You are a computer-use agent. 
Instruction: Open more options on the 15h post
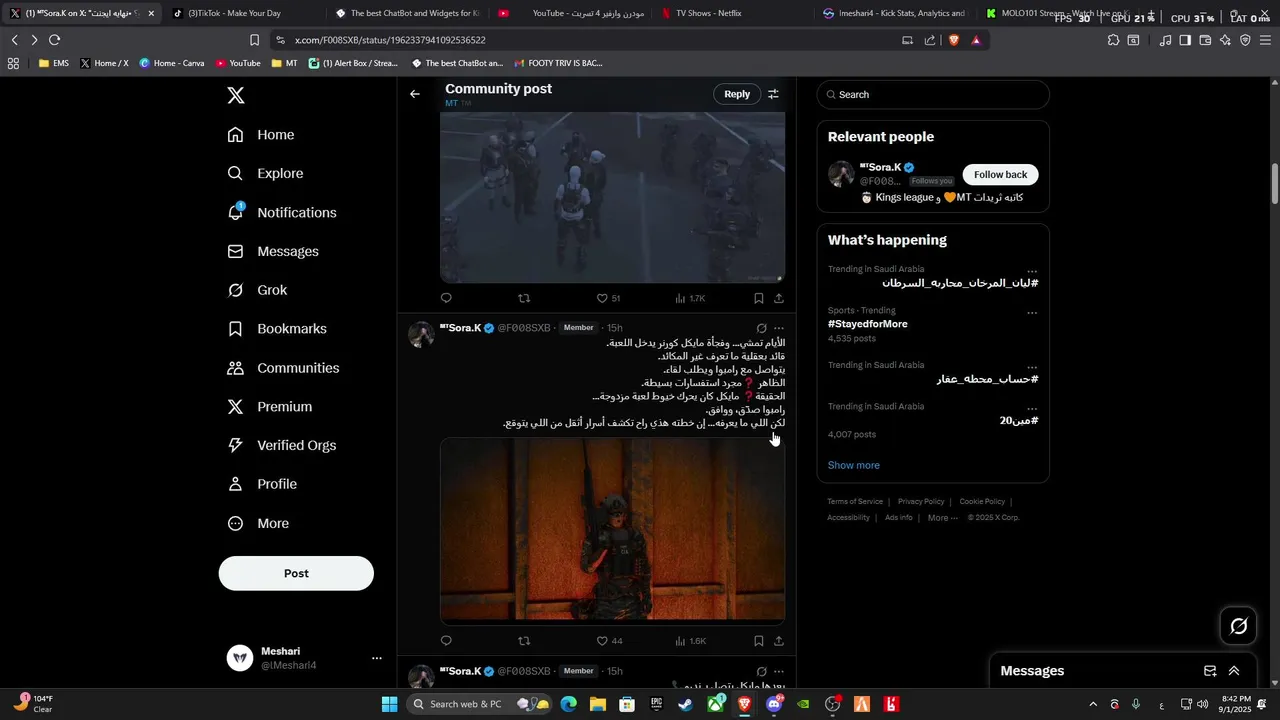pos(779,328)
